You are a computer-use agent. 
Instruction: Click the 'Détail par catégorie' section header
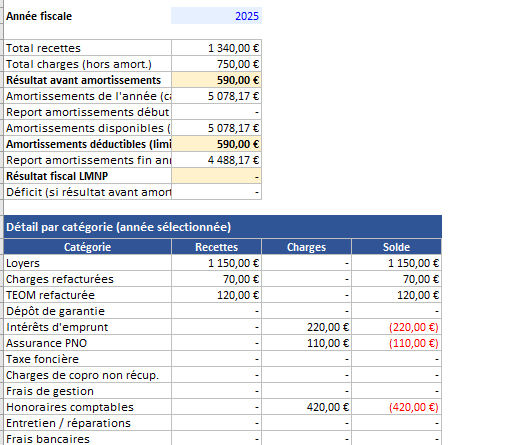tap(223, 227)
